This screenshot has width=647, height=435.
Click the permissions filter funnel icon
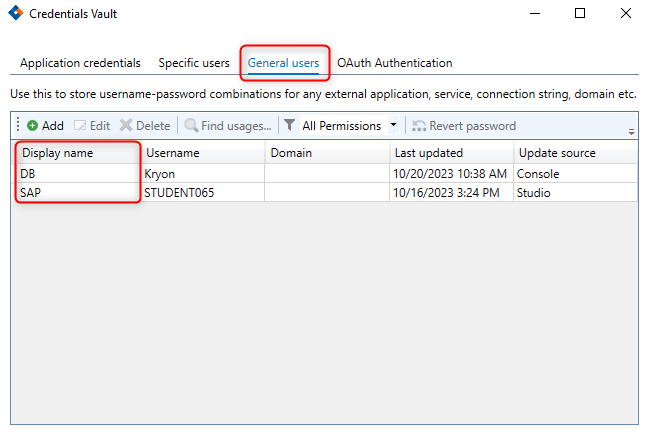(x=289, y=126)
